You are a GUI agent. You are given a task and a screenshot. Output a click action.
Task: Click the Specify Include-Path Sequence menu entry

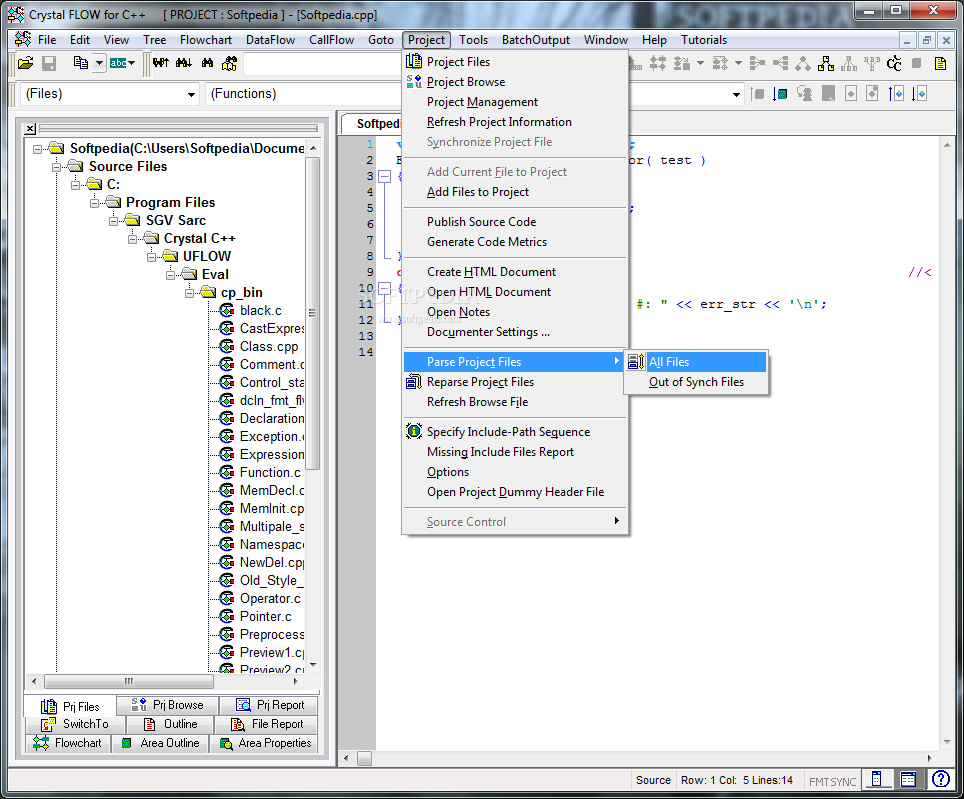pyautogui.click(x=508, y=432)
